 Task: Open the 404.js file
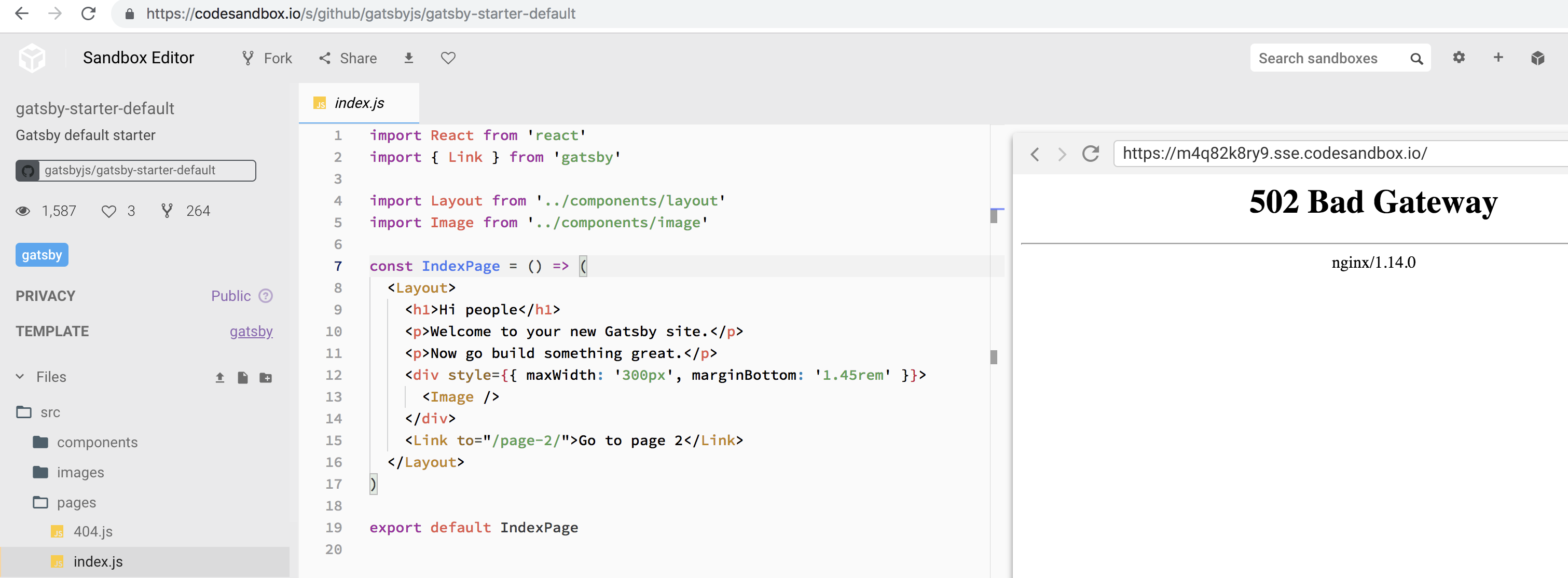coord(92,532)
